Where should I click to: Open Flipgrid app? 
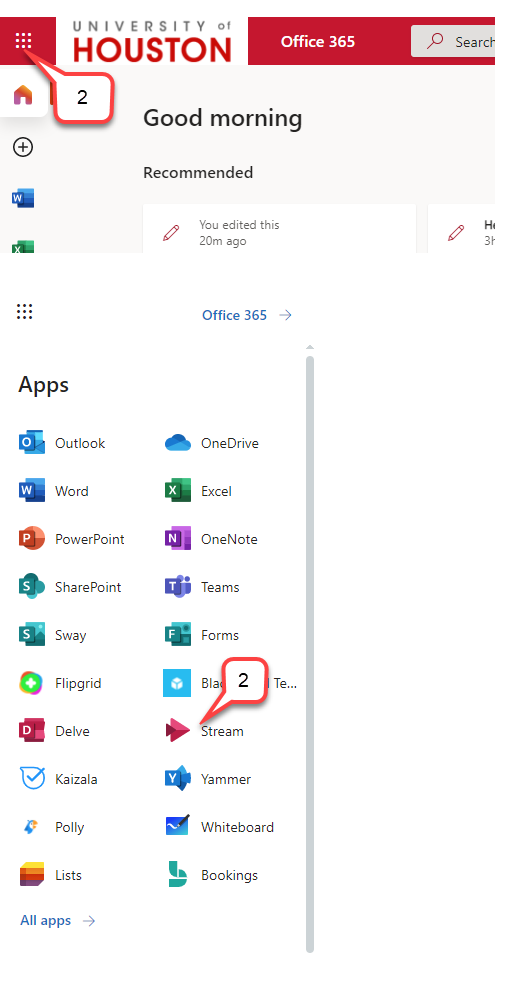60,683
